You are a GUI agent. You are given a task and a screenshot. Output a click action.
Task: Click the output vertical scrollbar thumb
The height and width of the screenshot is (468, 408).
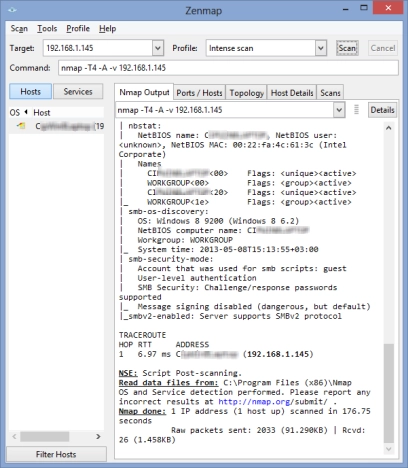coord(389,393)
